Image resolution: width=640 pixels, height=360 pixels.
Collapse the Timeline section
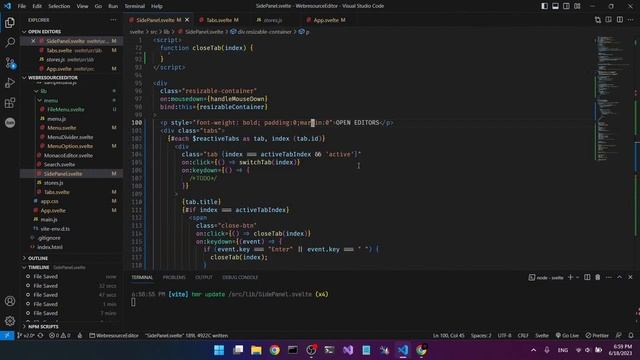(x=39, y=267)
